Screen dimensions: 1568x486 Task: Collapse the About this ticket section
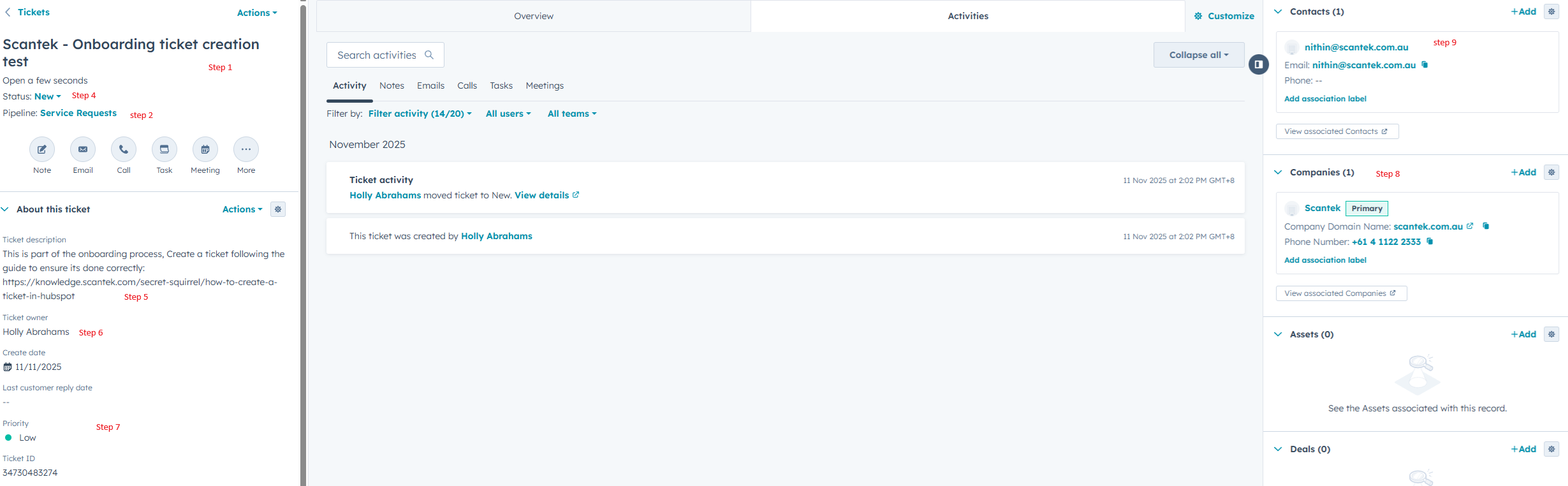point(5,209)
